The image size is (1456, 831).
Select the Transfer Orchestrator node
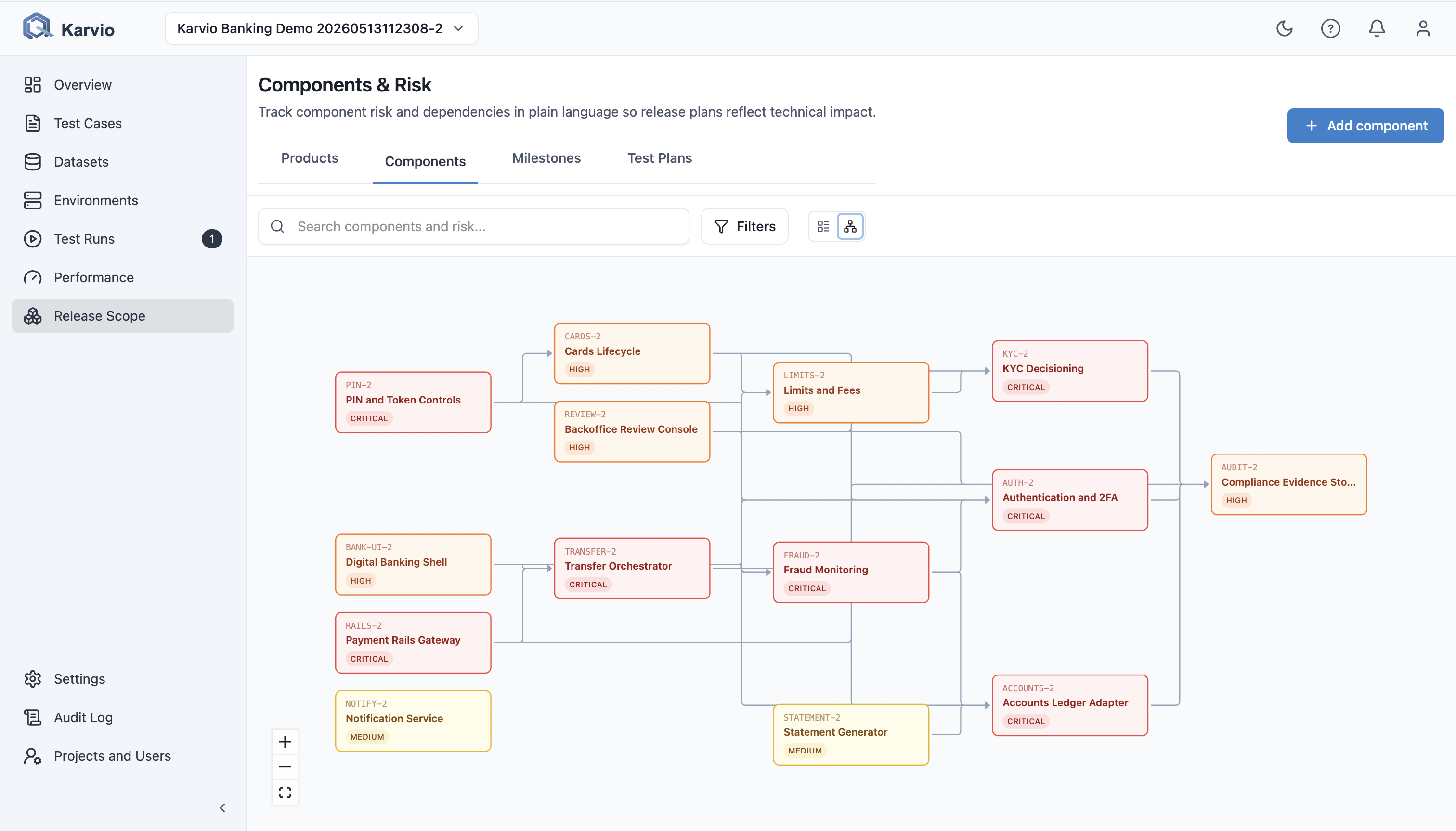coord(632,569)
